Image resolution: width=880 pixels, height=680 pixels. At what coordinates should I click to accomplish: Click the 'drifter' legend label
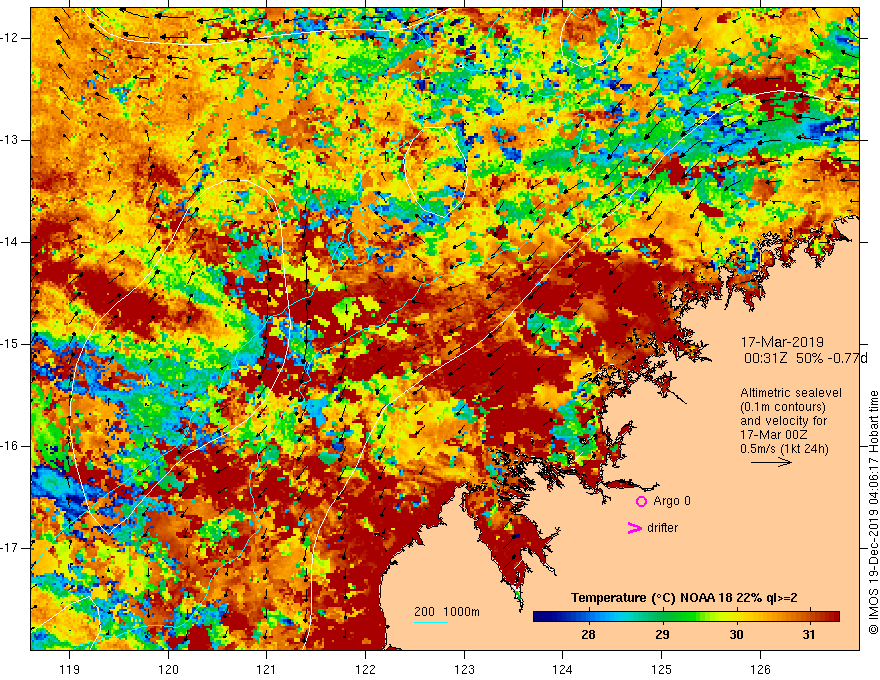(662, 528)
